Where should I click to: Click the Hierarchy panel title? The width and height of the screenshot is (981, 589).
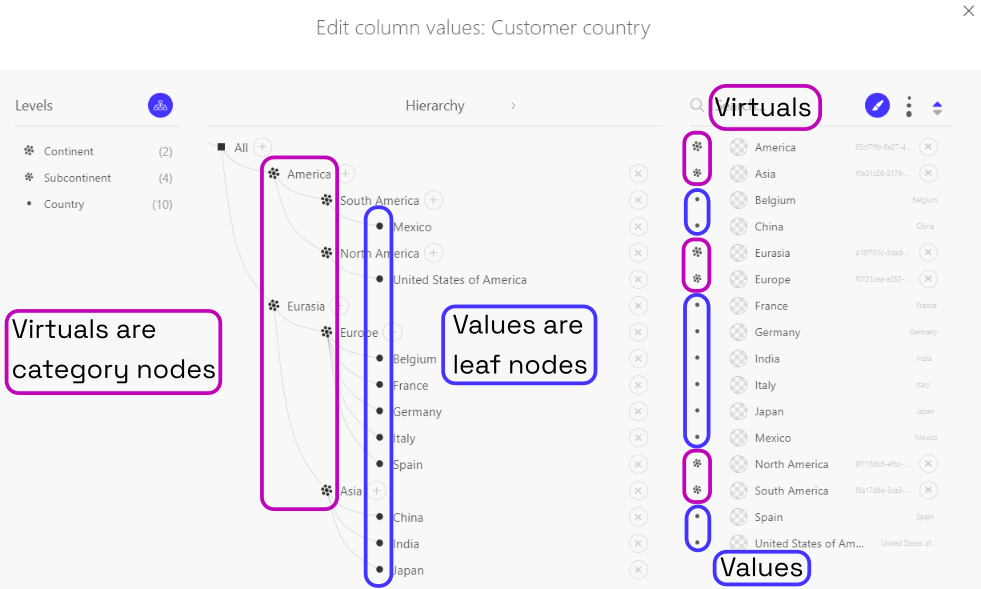coord(435,105)
